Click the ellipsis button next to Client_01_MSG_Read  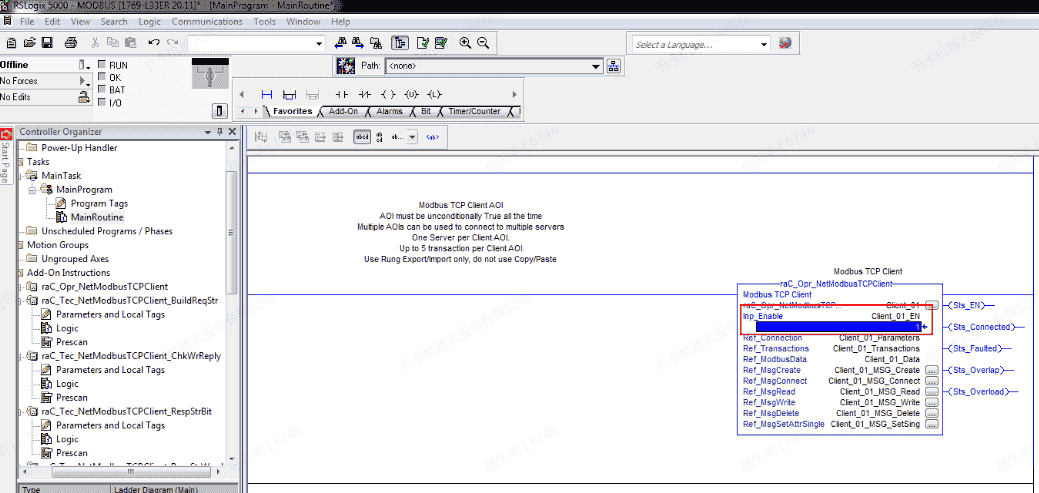(931, 392)
